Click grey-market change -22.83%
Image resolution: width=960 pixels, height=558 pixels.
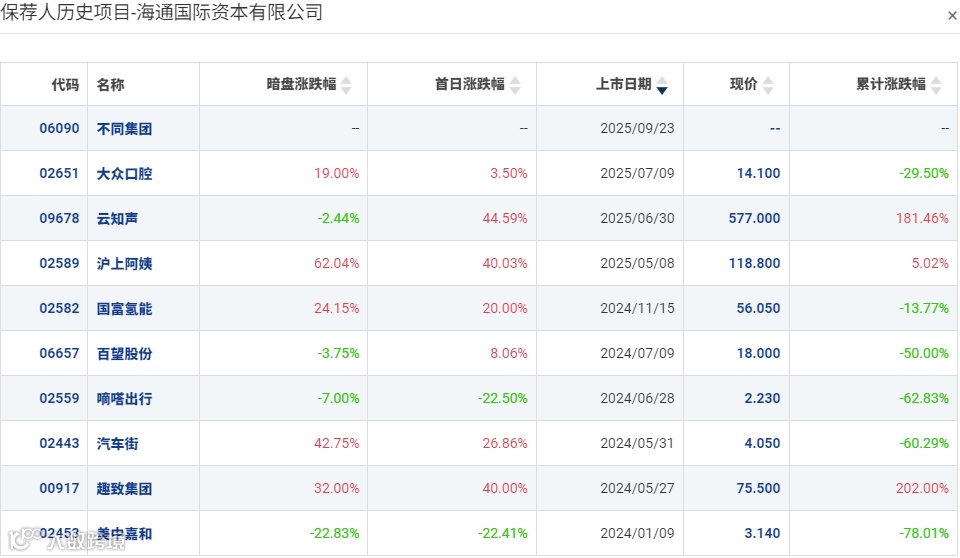point(334,533)
